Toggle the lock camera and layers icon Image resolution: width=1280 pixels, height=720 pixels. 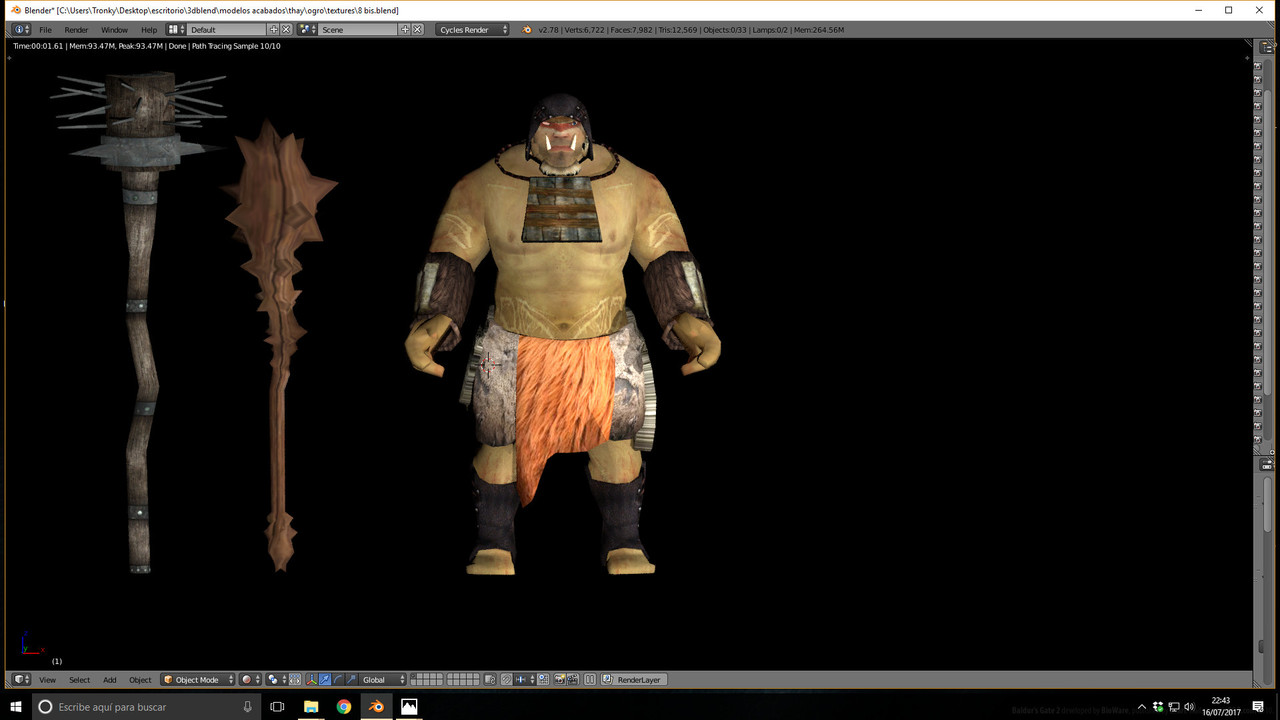coord(490,680)
